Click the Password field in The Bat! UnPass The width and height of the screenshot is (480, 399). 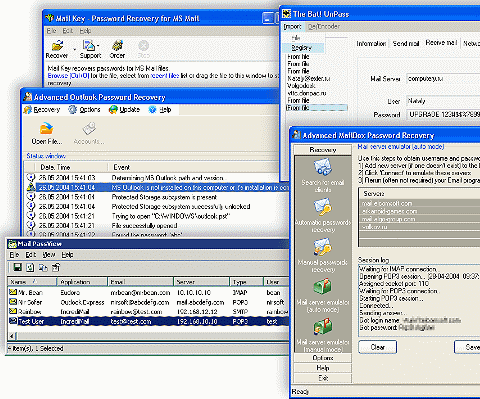click(443, 114)
